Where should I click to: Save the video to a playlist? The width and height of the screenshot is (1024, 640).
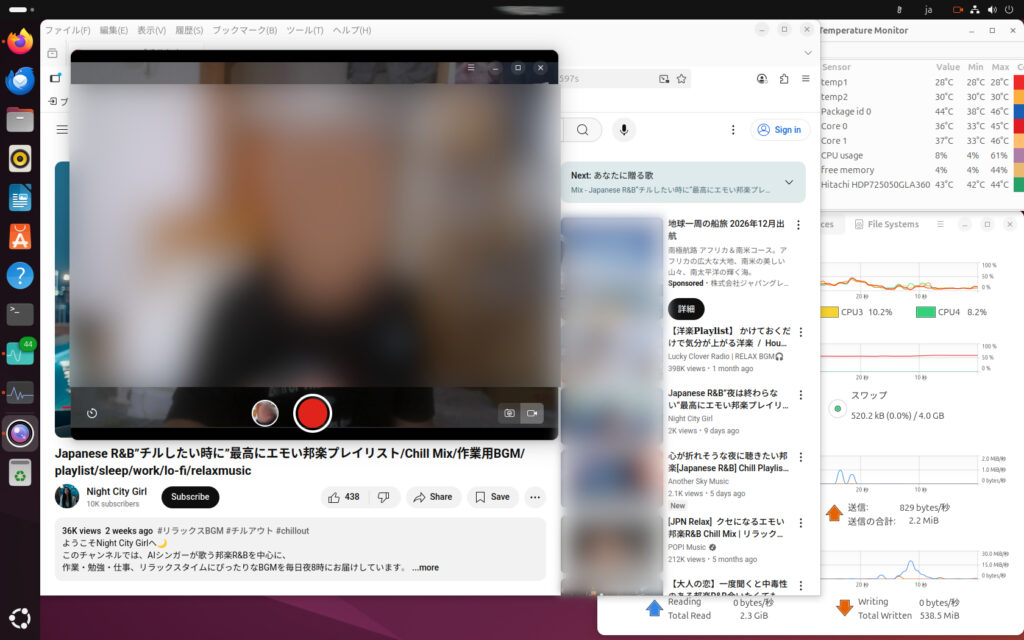(493, 497)
